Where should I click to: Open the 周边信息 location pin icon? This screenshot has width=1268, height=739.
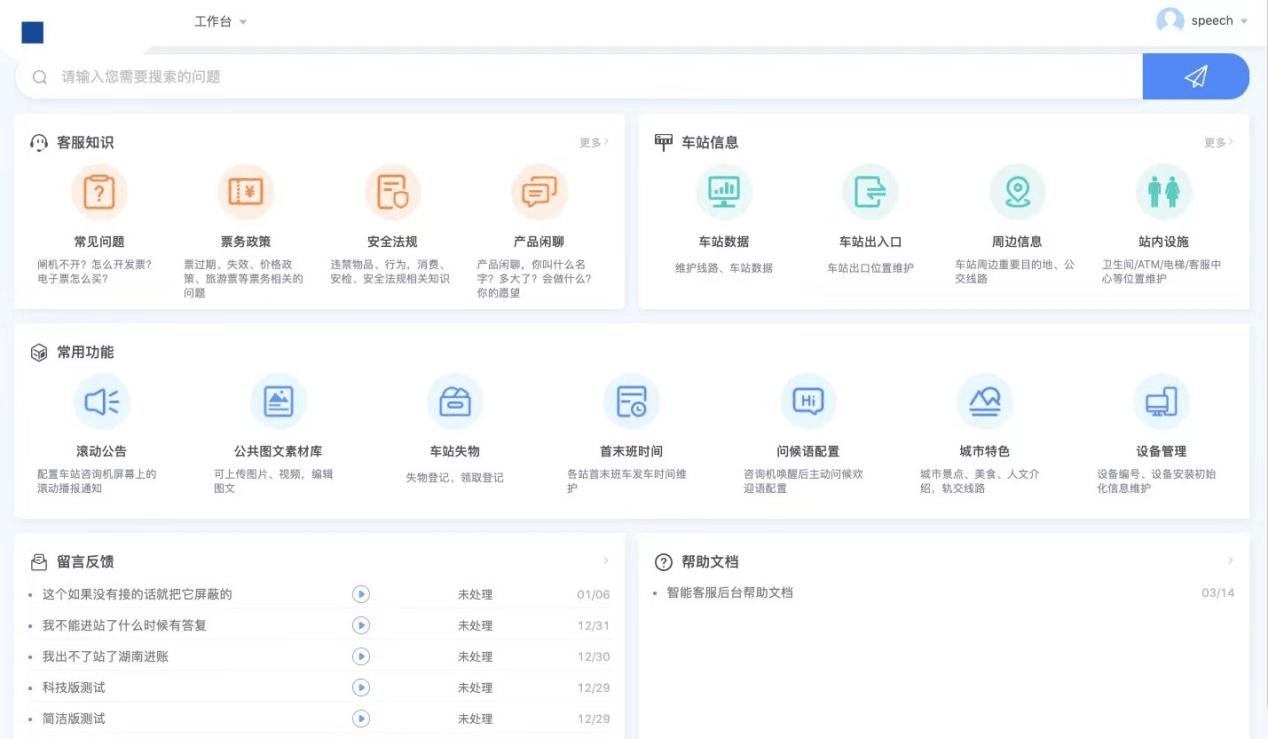pos(1017,192)
